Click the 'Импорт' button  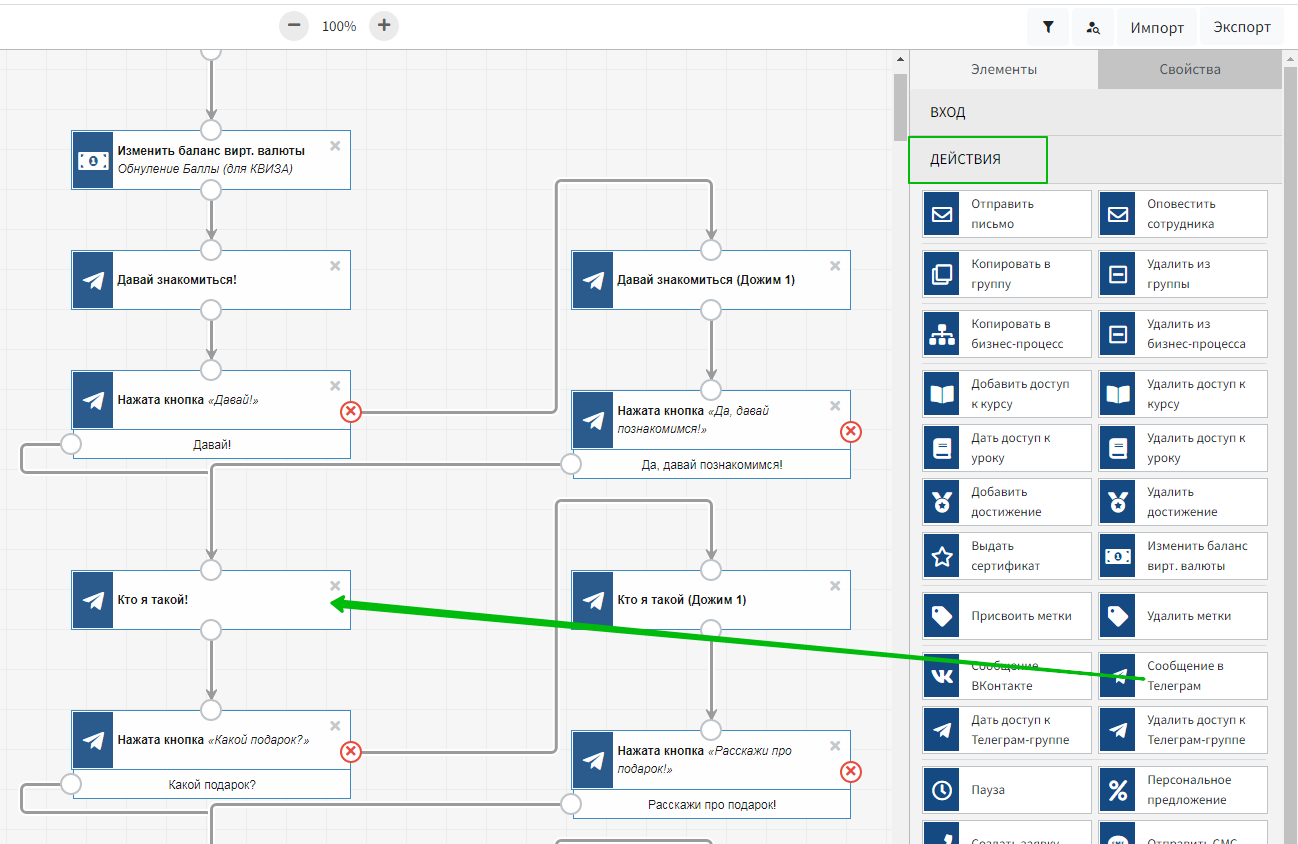point(1157,27)
